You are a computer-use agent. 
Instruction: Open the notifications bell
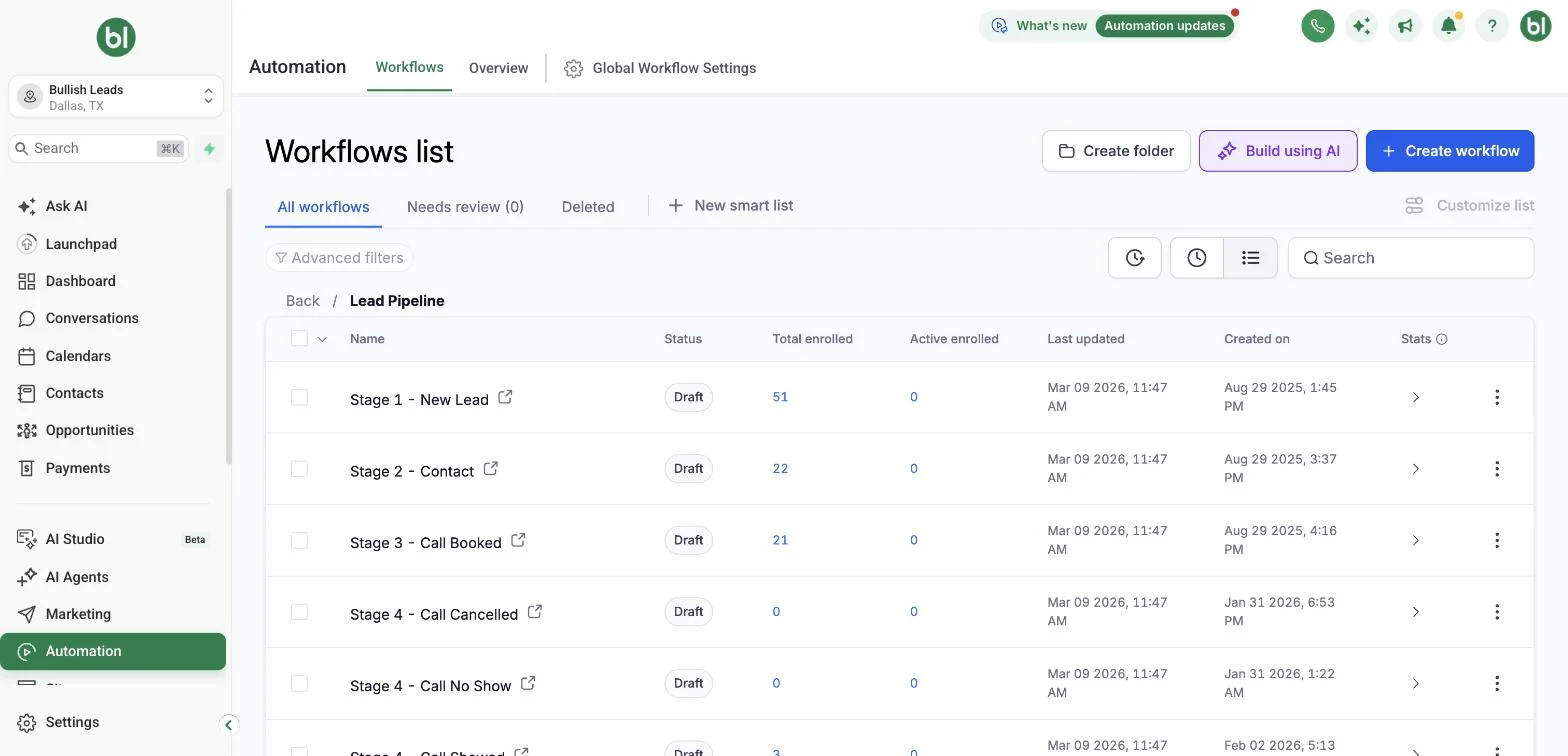(x=1448, y=26)
